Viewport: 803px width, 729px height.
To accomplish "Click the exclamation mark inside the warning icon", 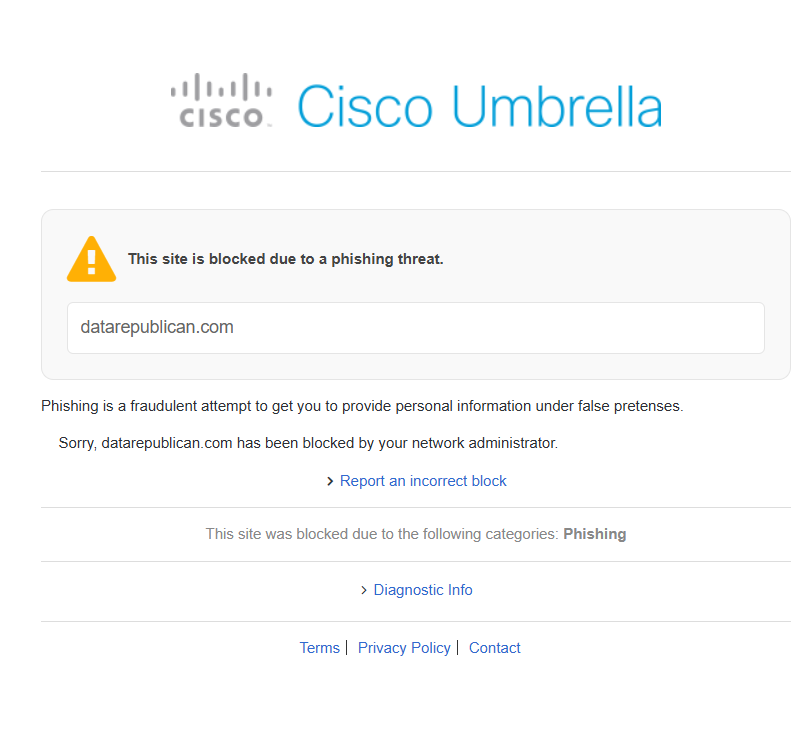I will pos(92,262).
